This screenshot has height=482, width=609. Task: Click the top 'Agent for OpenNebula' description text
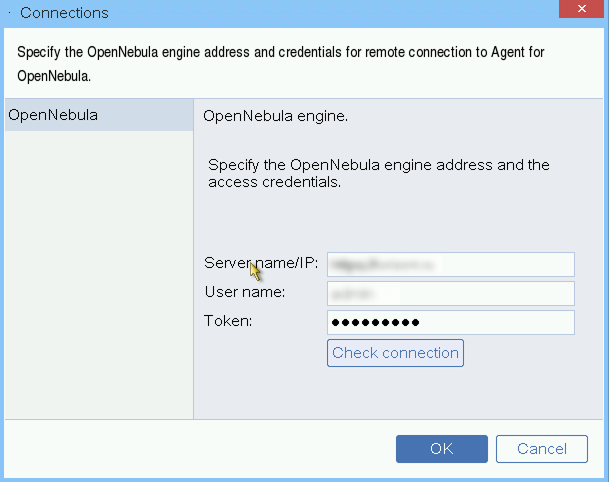[x=281, y=64]
